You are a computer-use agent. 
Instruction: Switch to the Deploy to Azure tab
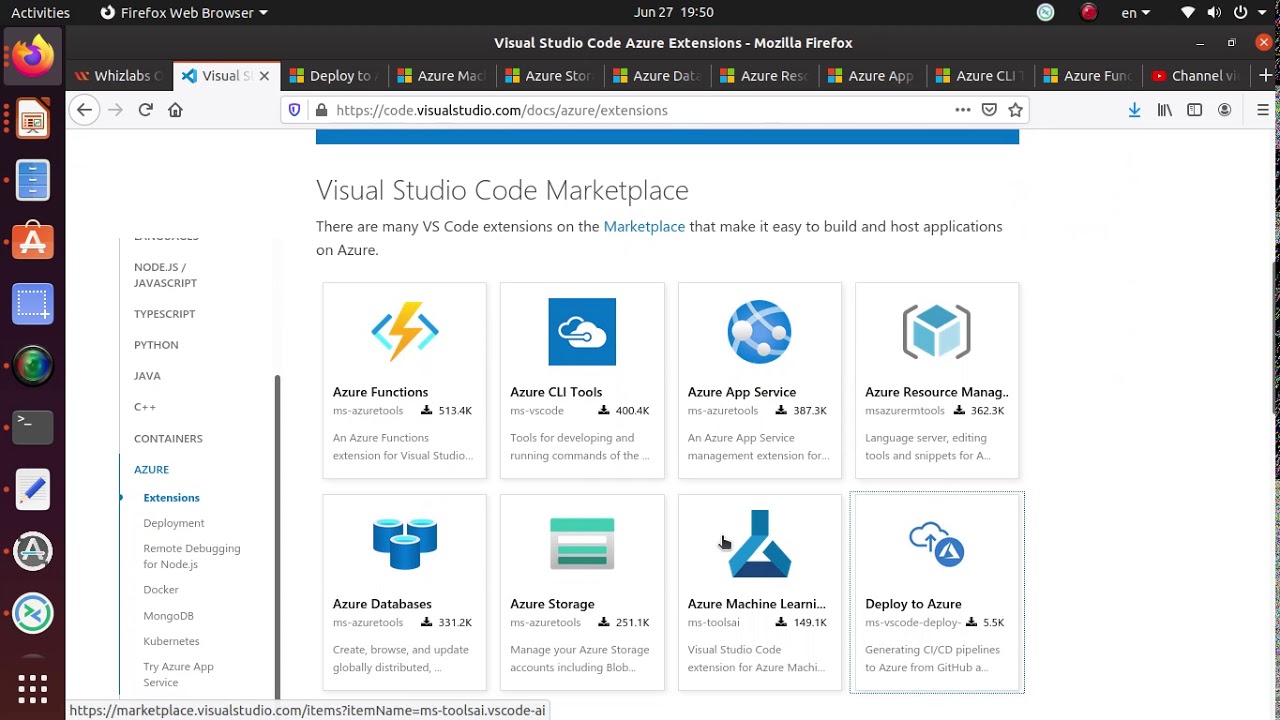point(333,76)
